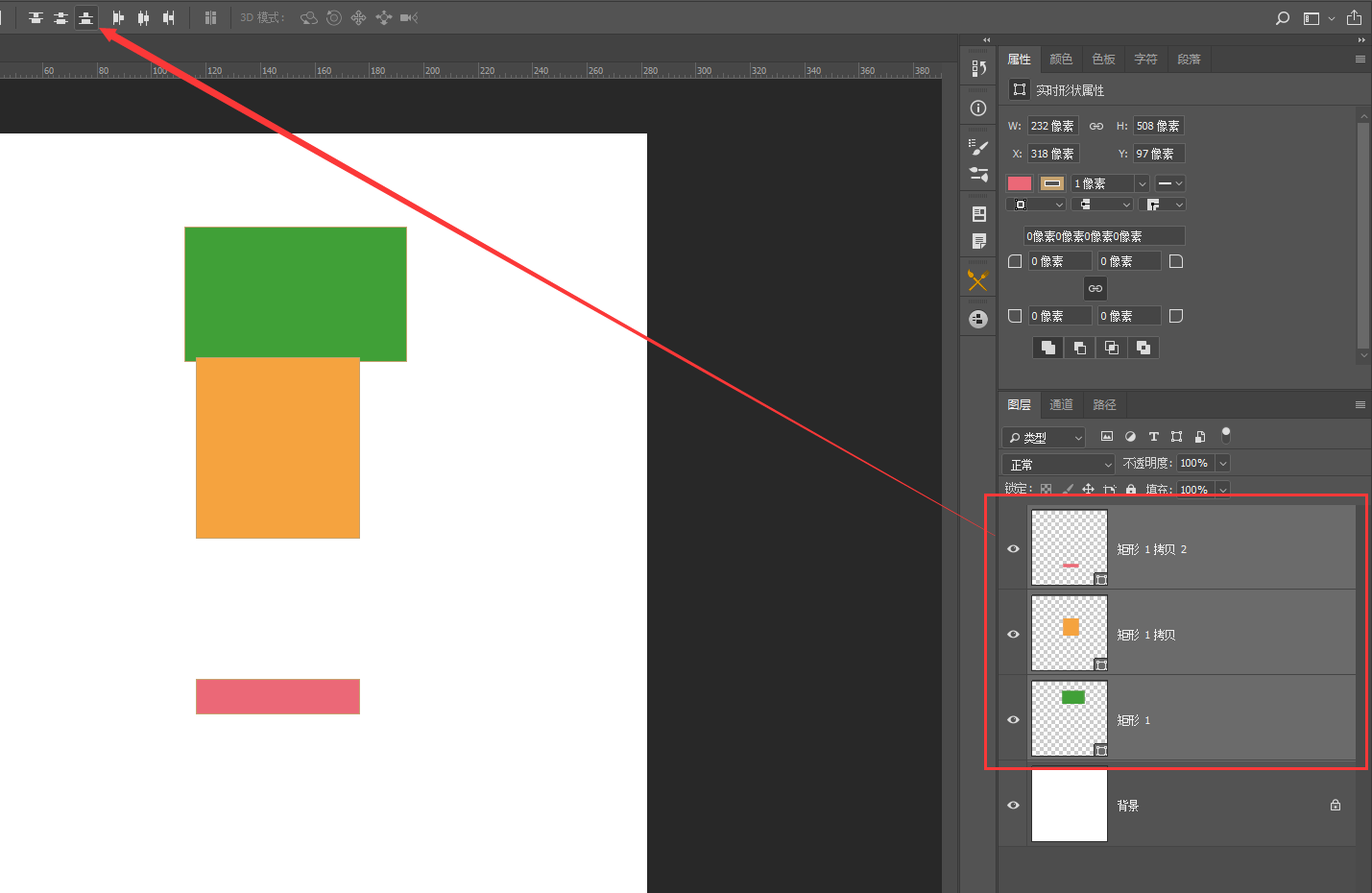
Task: Open the search magnifier icon
Action: 1283,18
